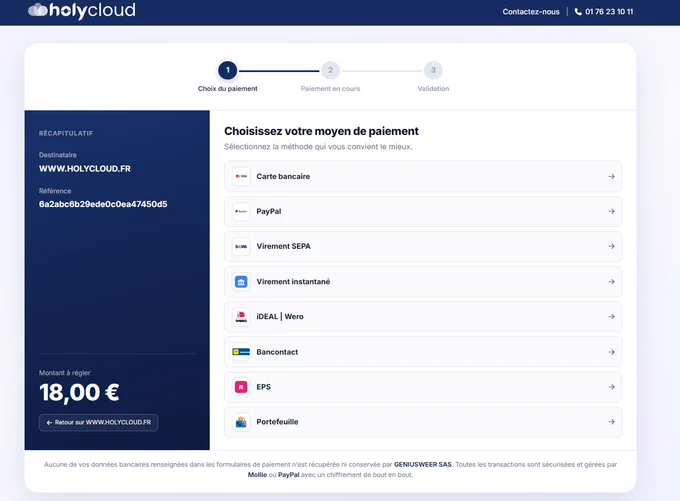Click the left arrow icon in the Retour button
The height and width of the screenshot is (501, 680).
tap(49, 422)
